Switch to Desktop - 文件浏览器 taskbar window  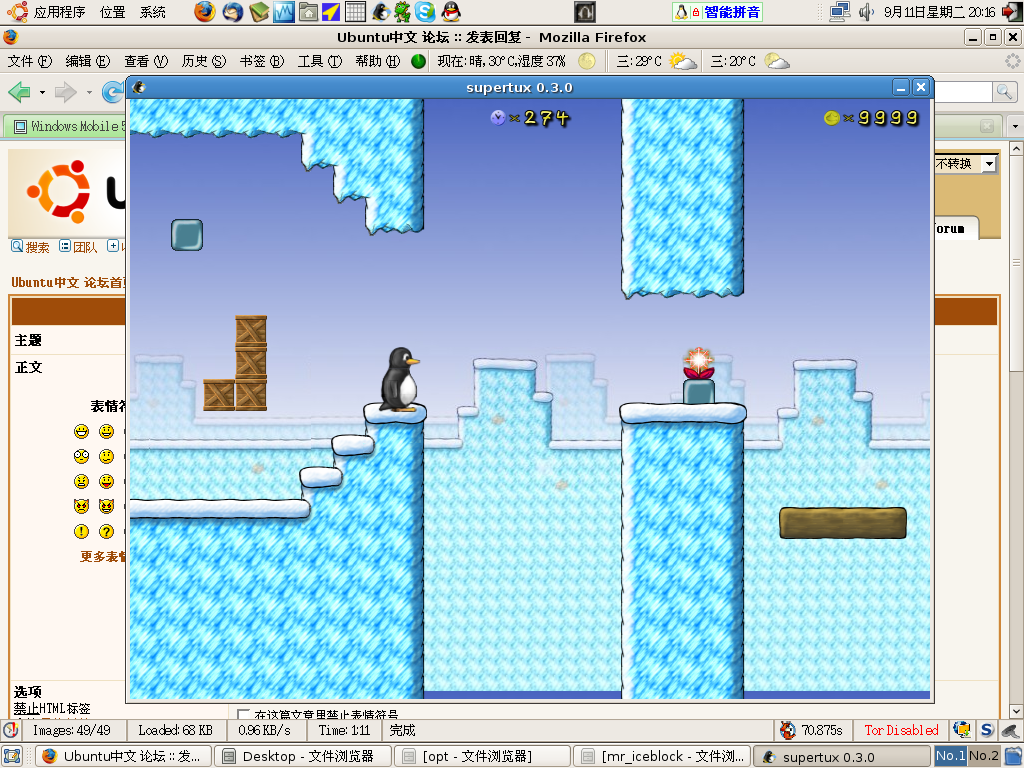[x=303, y=756]
